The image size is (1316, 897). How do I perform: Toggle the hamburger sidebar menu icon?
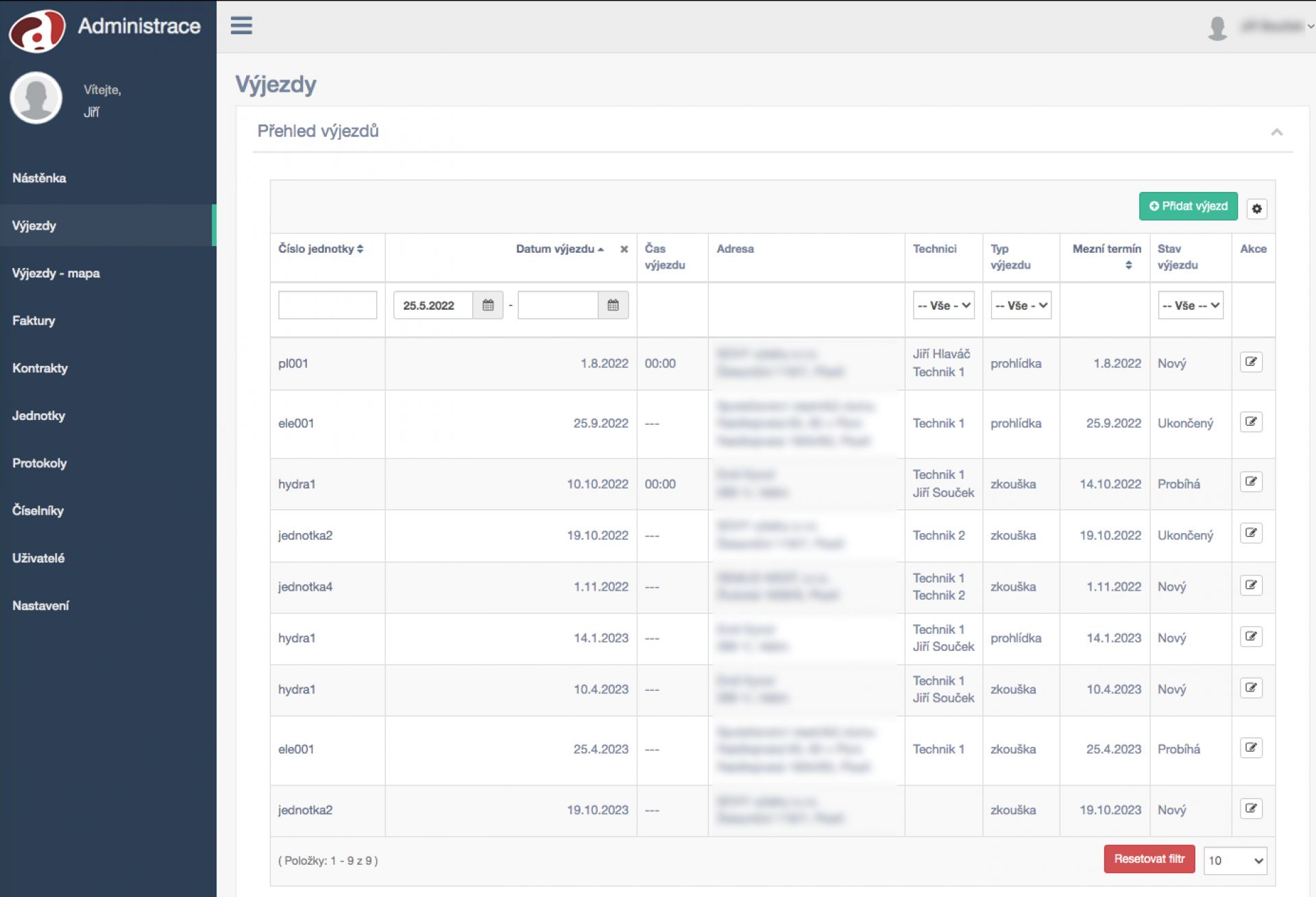coord(241,25)
